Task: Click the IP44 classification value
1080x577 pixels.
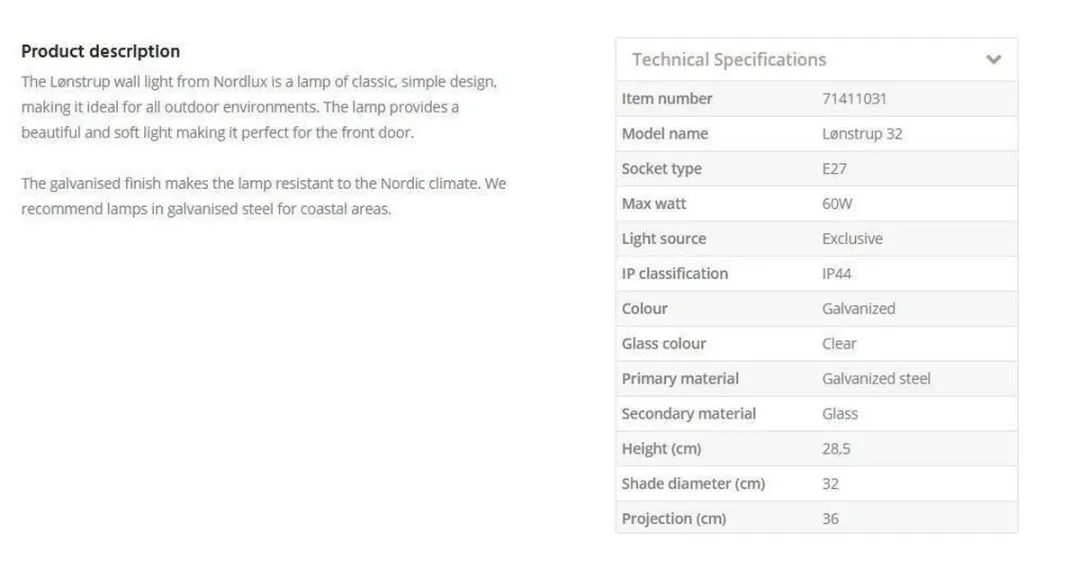Action: [x=836, y=274]
